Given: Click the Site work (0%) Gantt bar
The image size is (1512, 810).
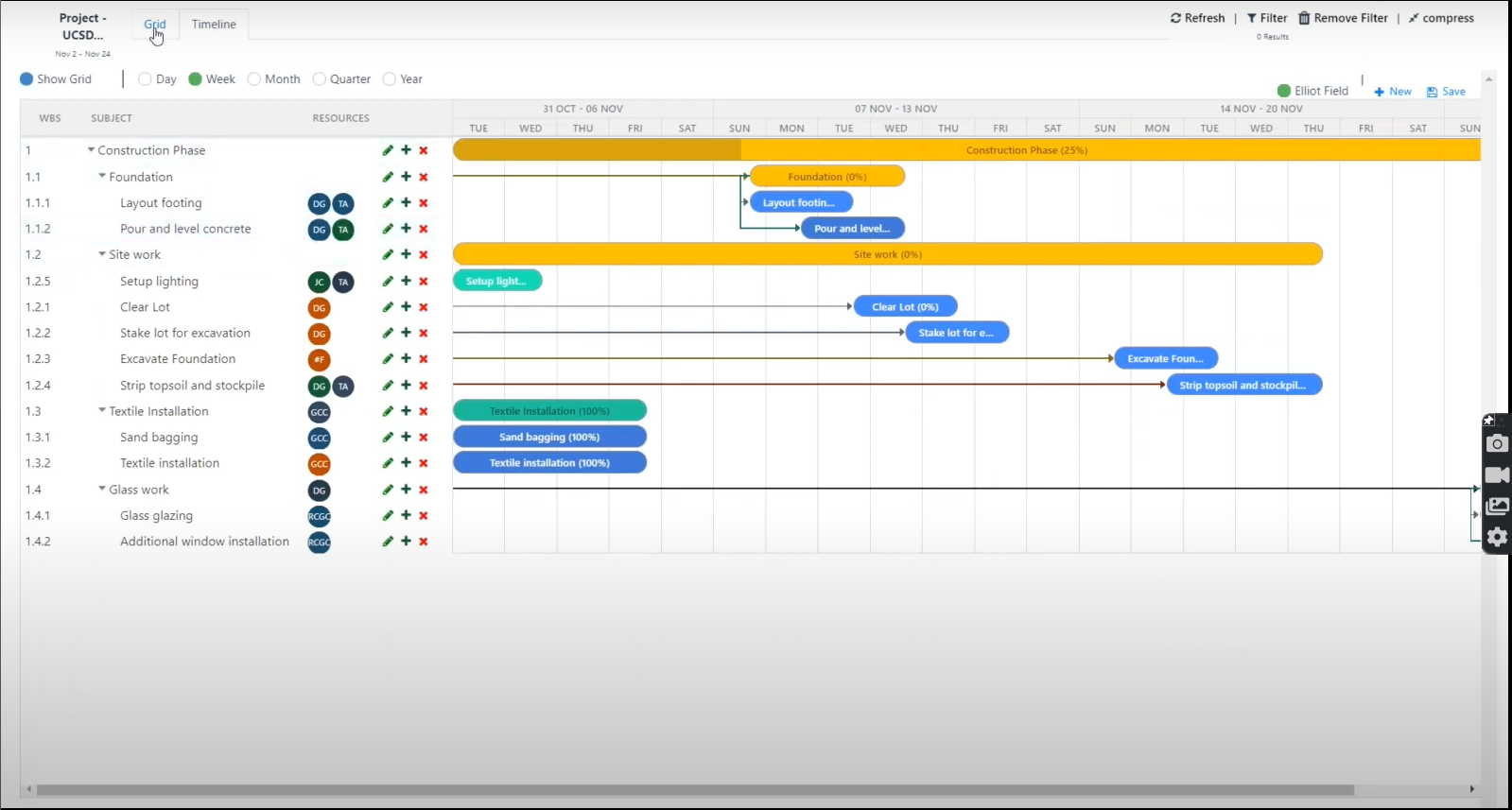Looking at the screenshot, I should coord(888,254).
